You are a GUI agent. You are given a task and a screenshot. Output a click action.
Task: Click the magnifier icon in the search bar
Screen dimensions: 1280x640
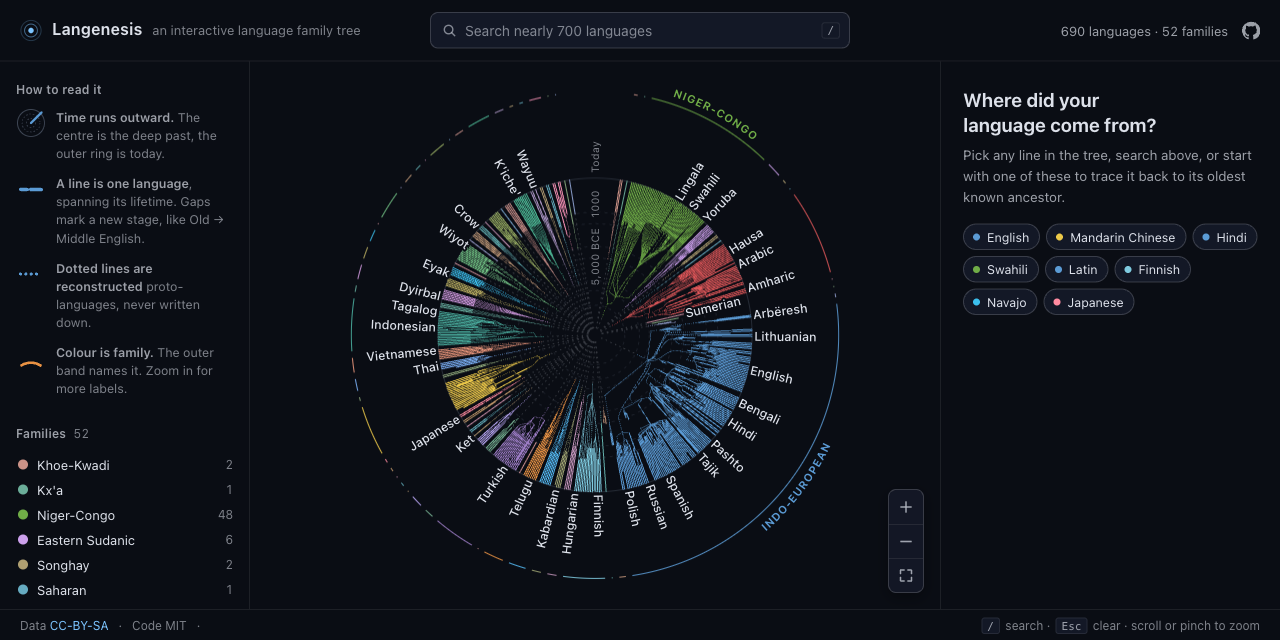pos(450,31)
